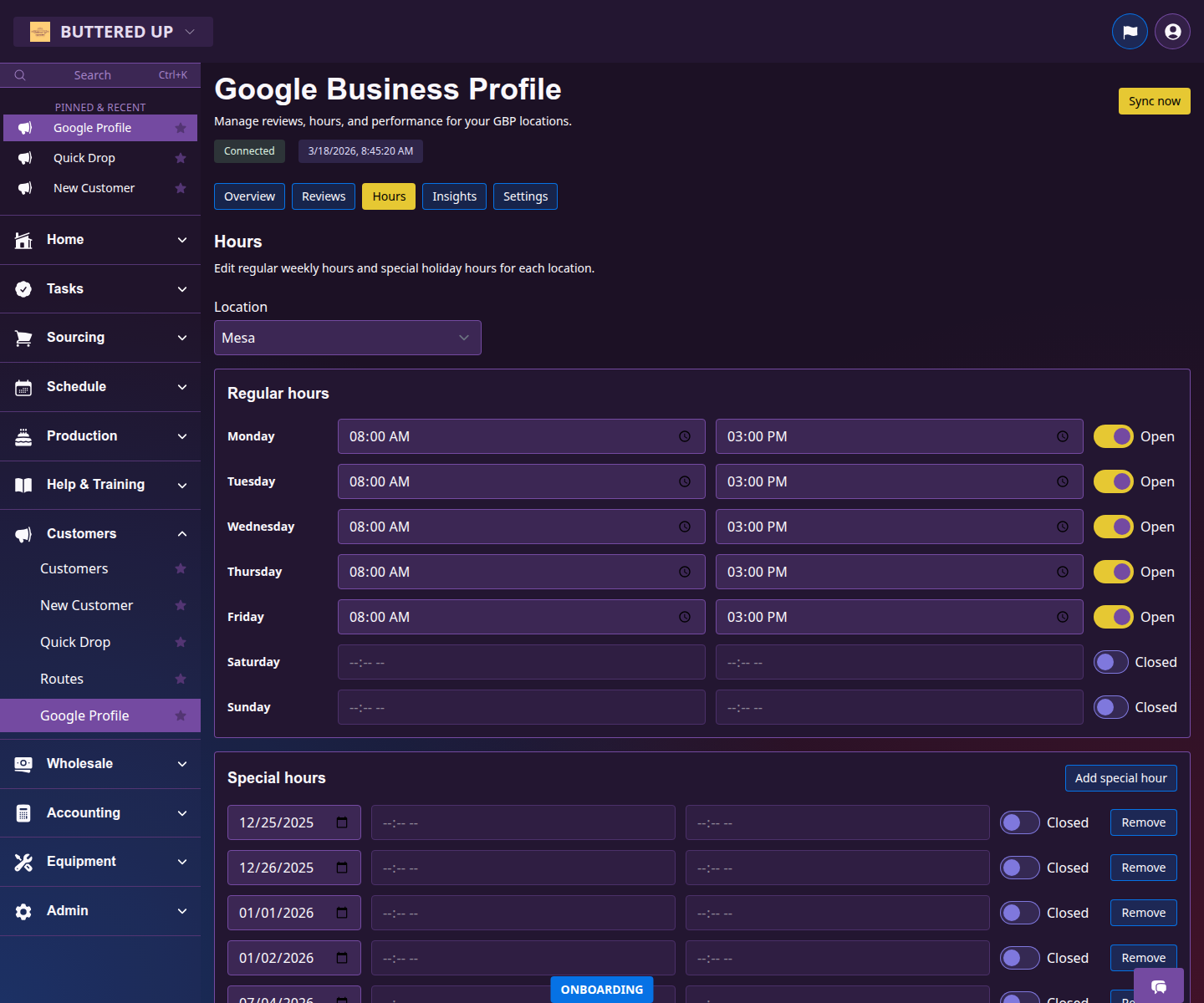Open the Location dropdown showing Mesa
Screen dimensions: 1204x1003
pyautogui.click(x=347, y=338)
